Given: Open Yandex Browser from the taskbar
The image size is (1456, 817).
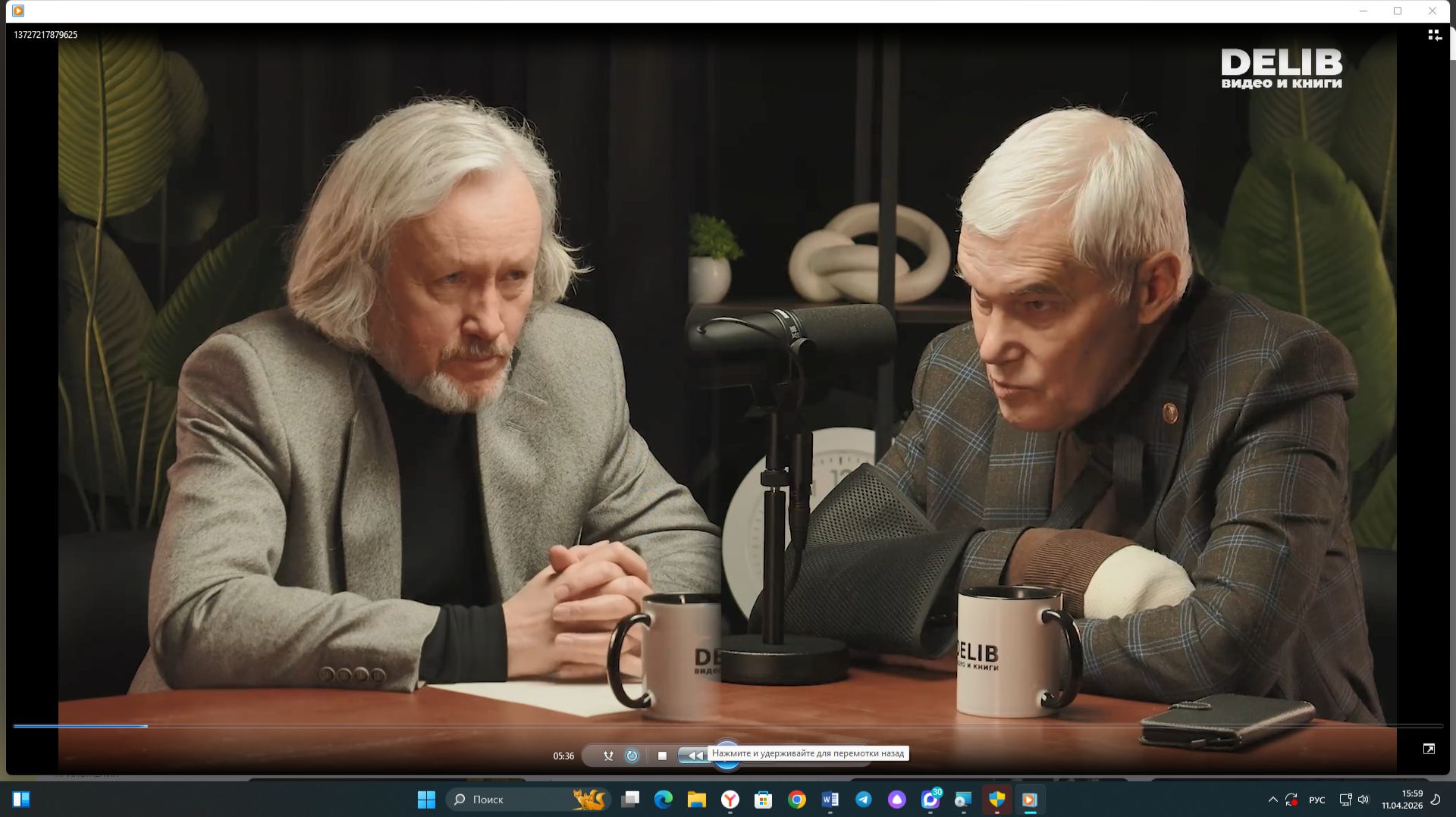Looking at the screenshot, I should coord(730,800).
